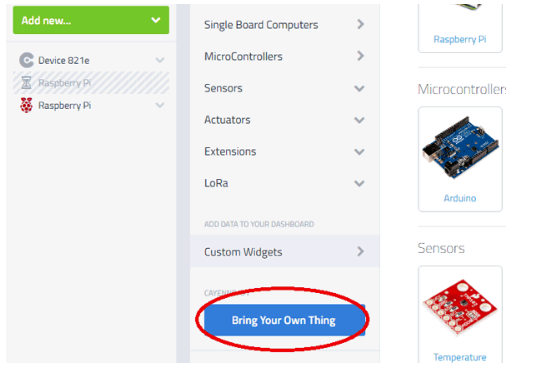Expand the Sensors section arrow

click(359, 89)
